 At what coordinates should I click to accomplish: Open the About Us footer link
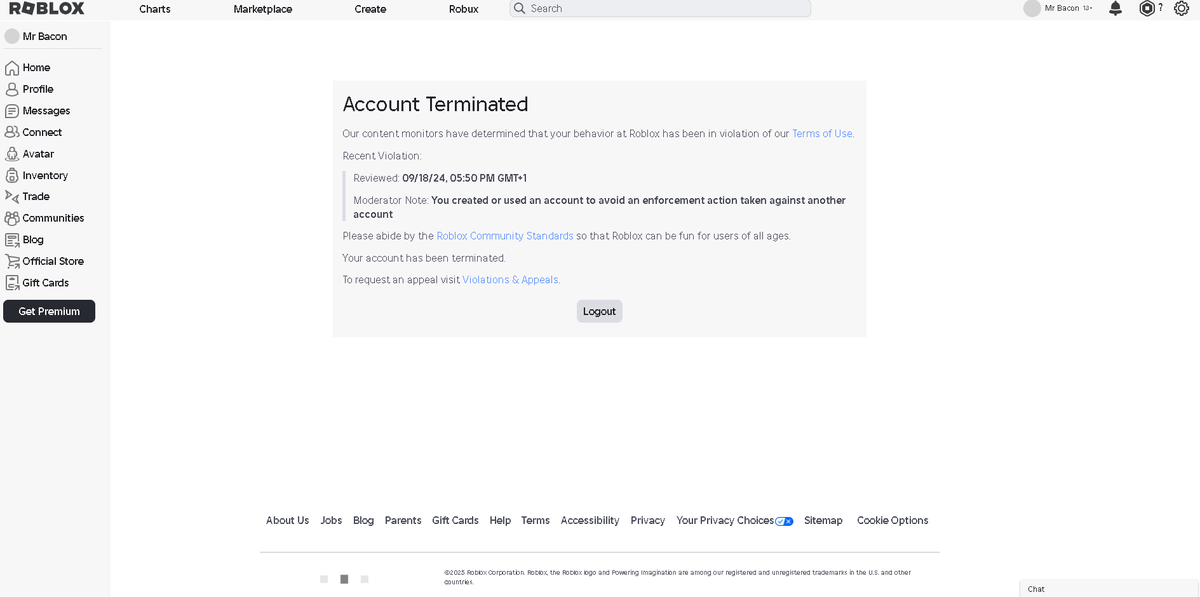[287, 521]
